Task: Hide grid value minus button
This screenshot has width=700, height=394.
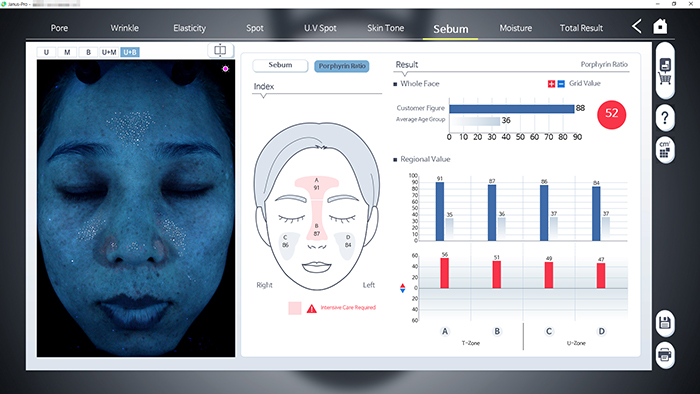Action: pyautogui.click(x=561, y=84)
